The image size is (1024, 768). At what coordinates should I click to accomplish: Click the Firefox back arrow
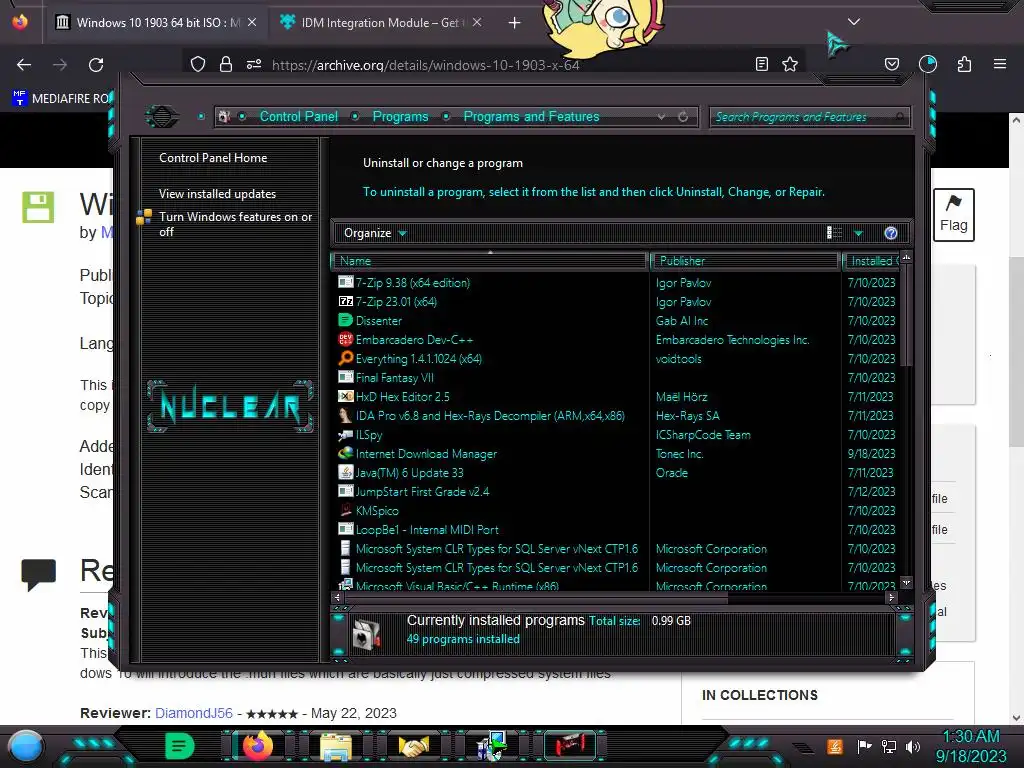tap(24, 65)
